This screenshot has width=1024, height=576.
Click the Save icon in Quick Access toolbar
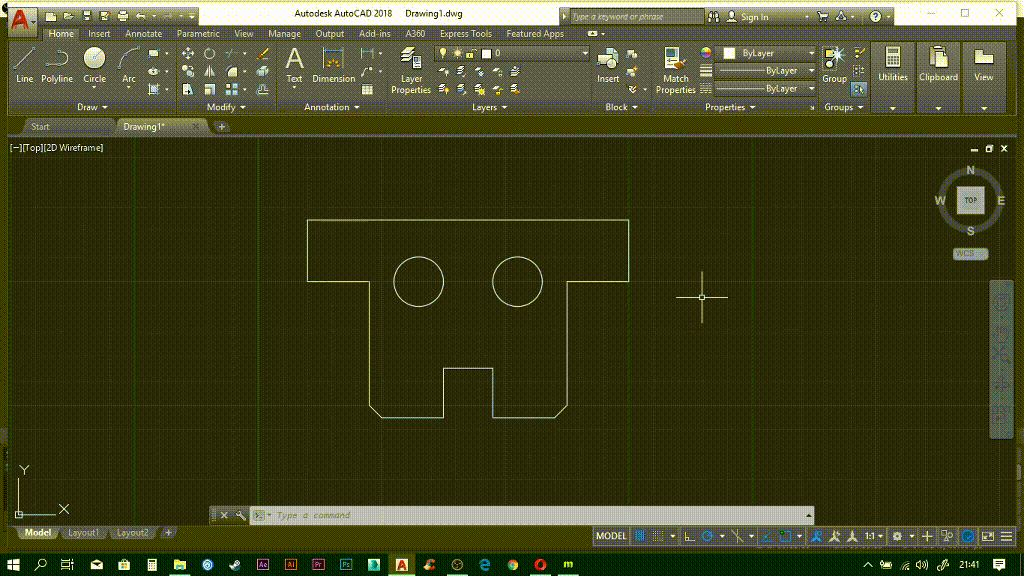click(x=87, y=16)
